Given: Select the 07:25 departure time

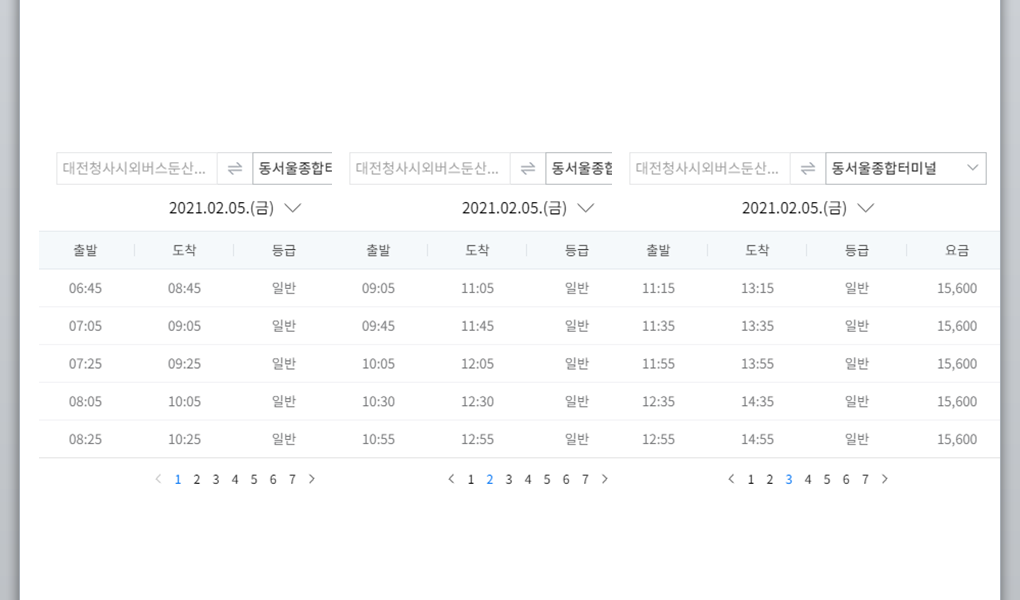Looking at the screenshot, I should point(85,364).
